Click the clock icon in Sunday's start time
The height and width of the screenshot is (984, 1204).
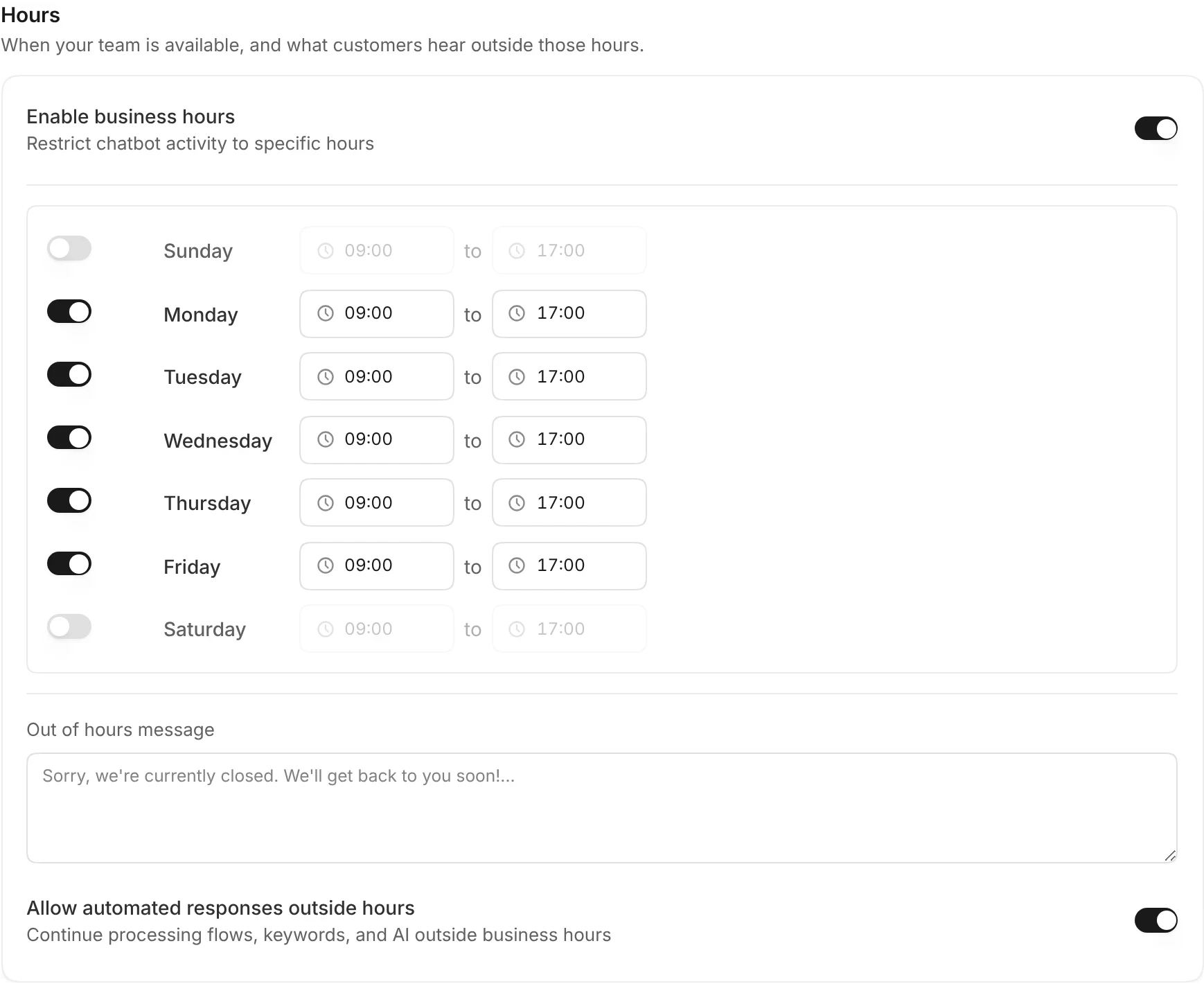pyautogui.click(x=326, y=250)
